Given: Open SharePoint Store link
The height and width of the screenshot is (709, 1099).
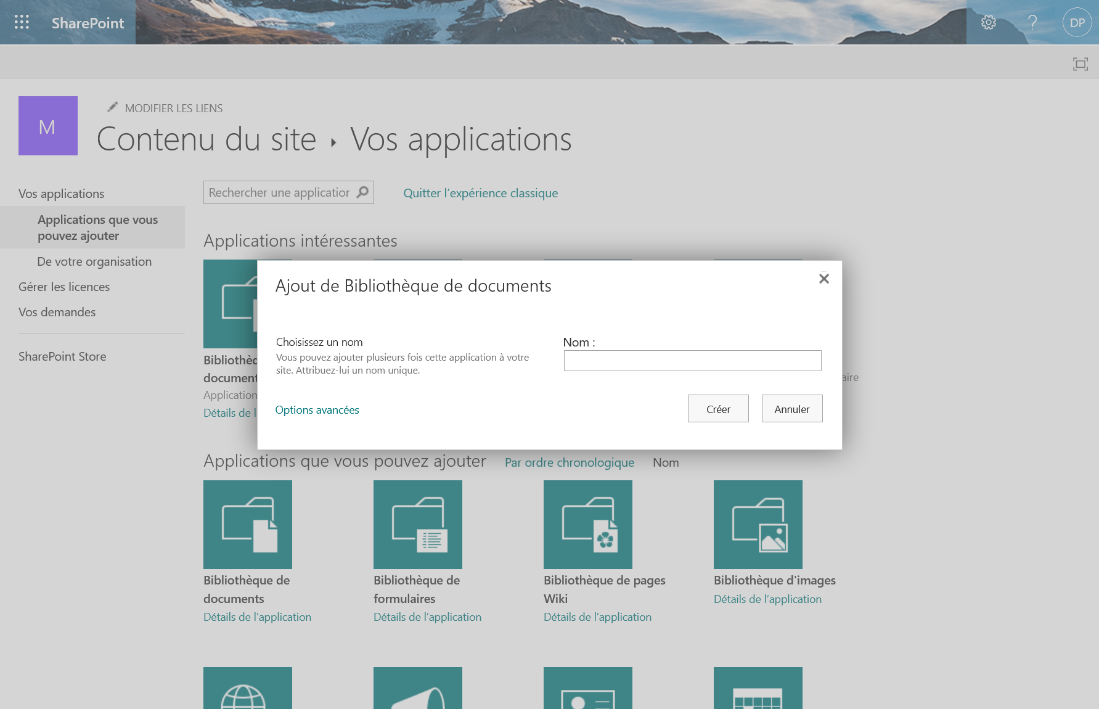Looking at the screenshot, I should 62,356.
